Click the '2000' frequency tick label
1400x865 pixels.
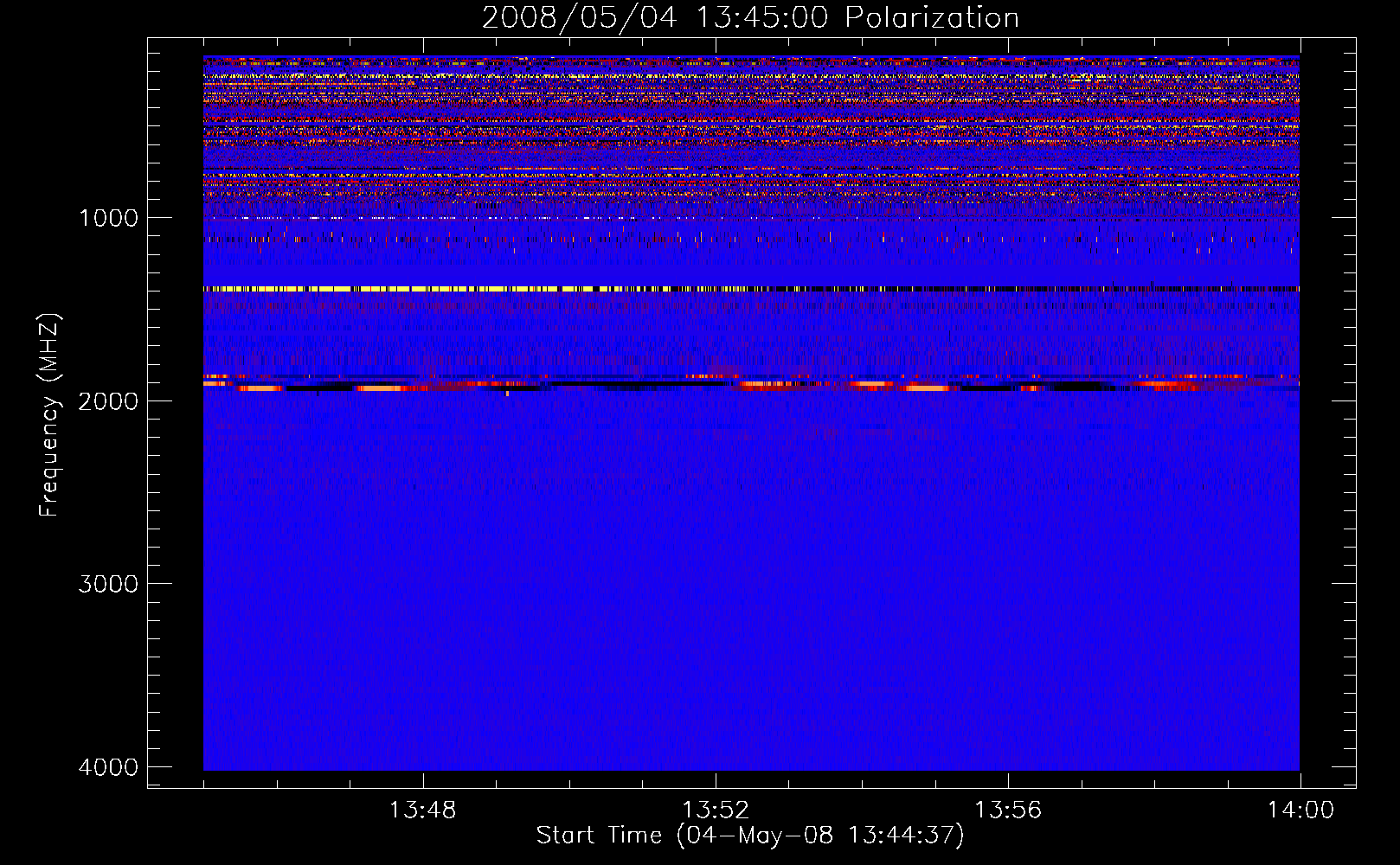(108, 400)
